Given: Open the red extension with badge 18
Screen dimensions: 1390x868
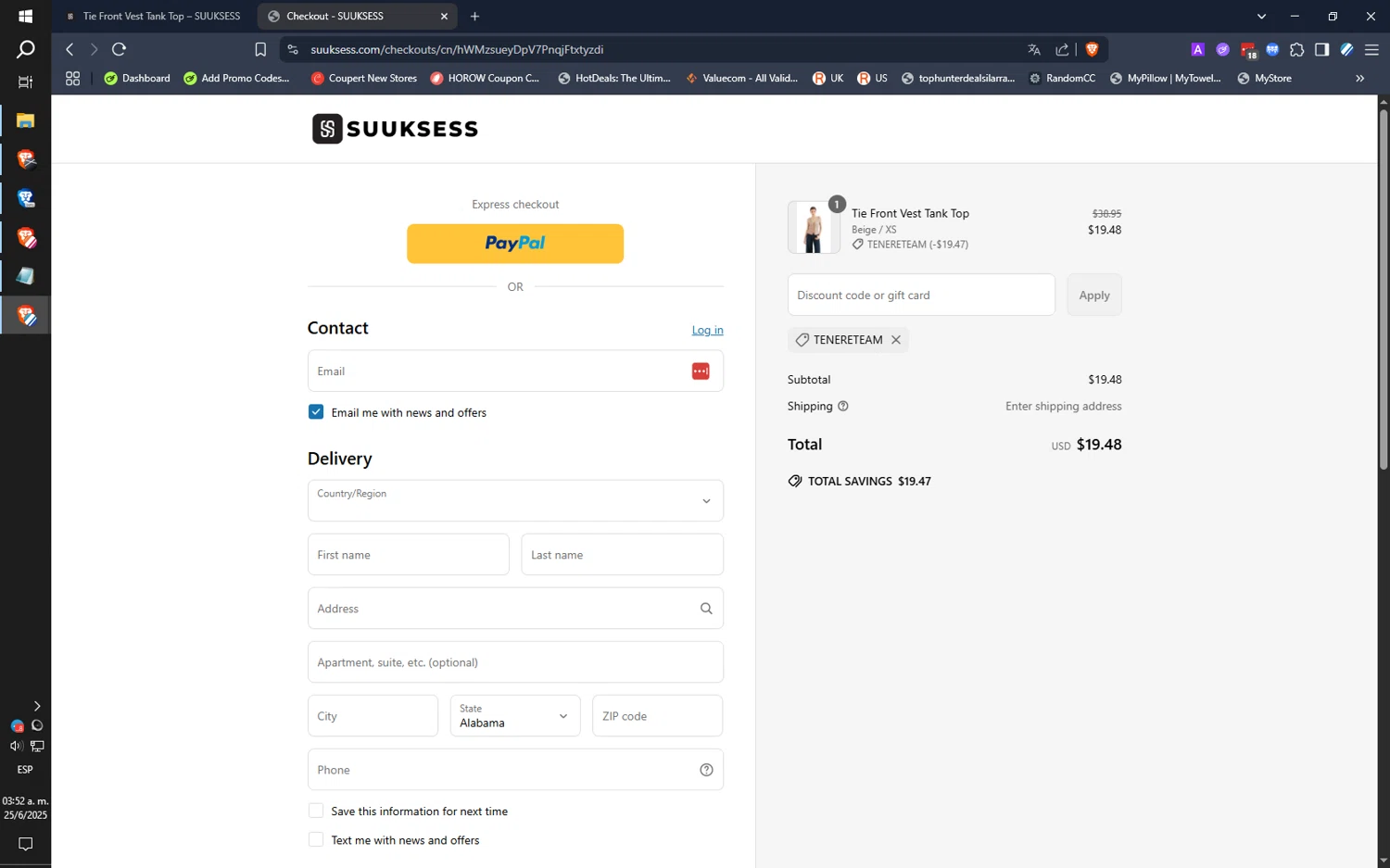Looking at the screenshot, I should tap(1248, 51).
